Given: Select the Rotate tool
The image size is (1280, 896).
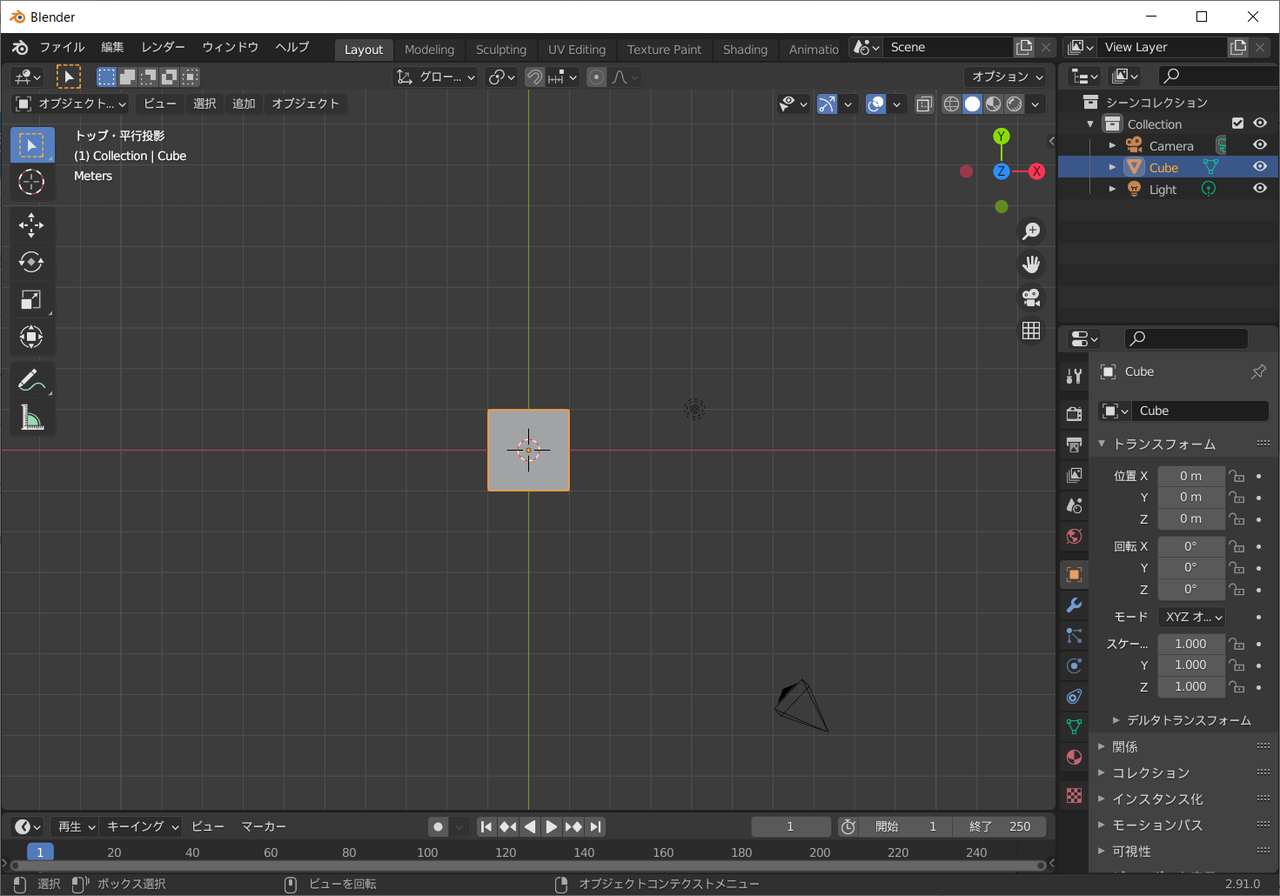Looking at the screenshot, I should tap(31, 262).
